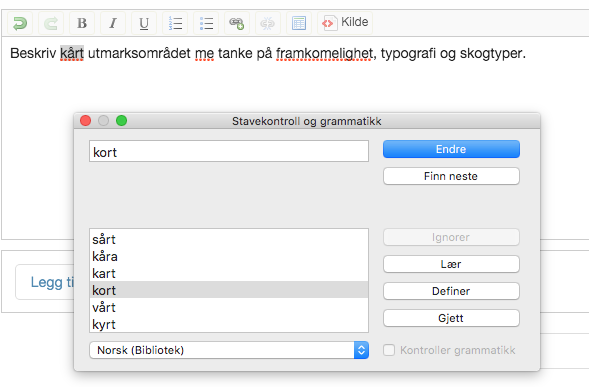Viewport: 589px width, 387px height.
Task: Click the Finn neste button
Action: tap(451, 176)
